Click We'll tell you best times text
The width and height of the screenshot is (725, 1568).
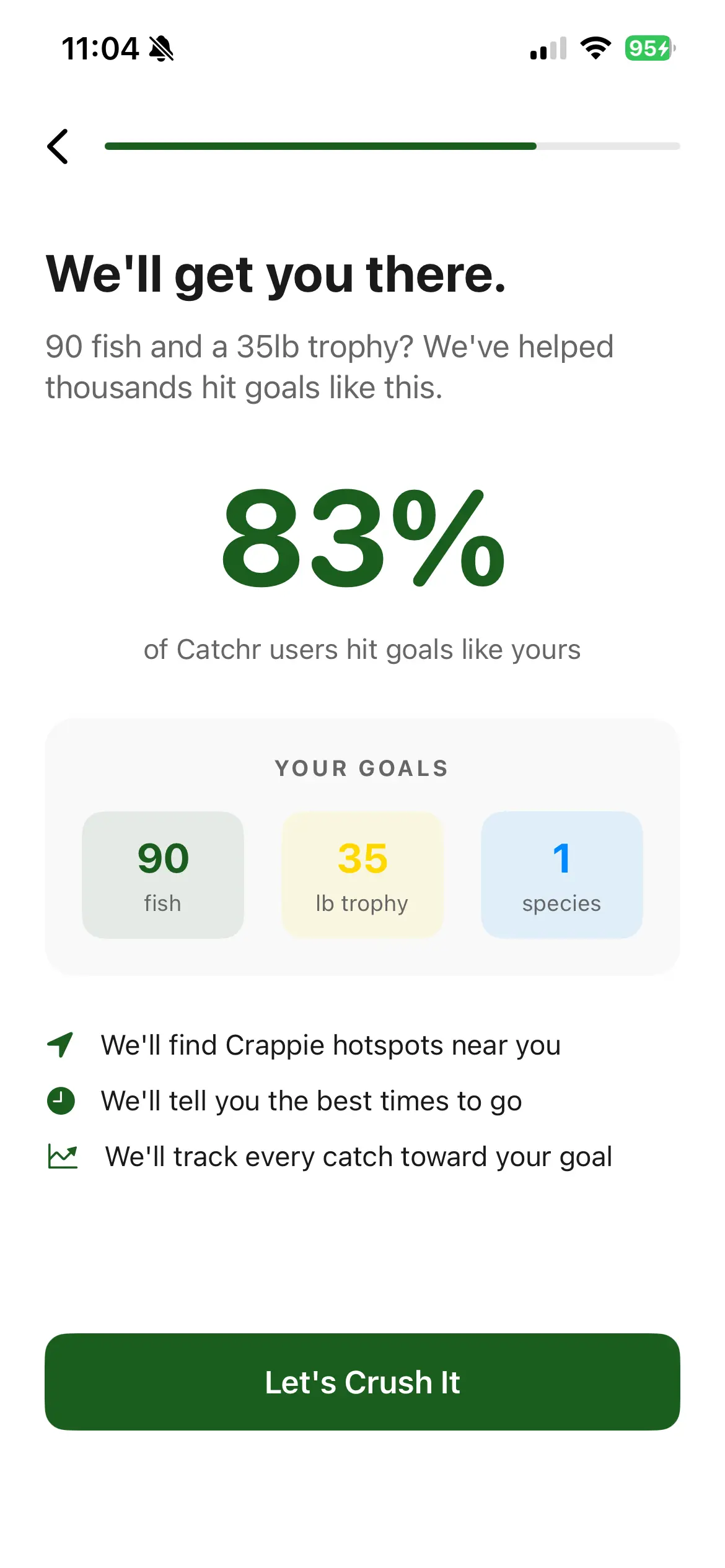312,1100
